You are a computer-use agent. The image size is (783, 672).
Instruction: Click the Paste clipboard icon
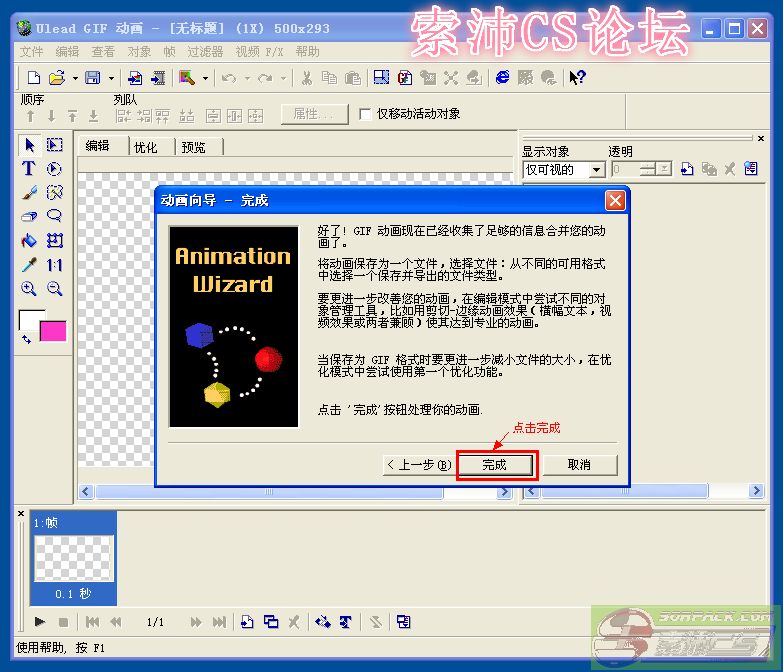click(353, 78)
